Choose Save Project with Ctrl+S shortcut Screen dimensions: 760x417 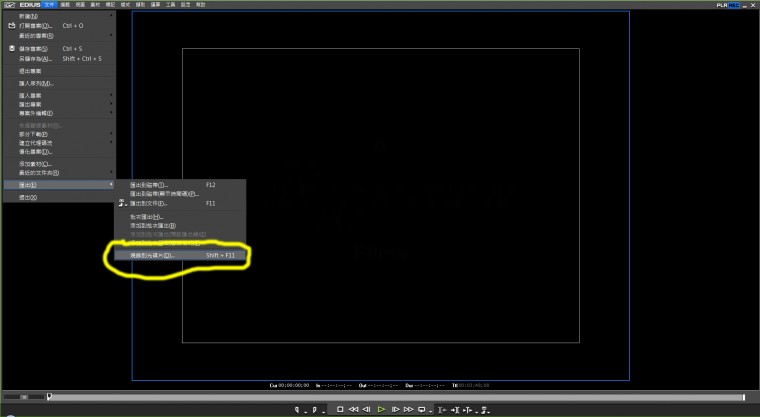point(59,48)
